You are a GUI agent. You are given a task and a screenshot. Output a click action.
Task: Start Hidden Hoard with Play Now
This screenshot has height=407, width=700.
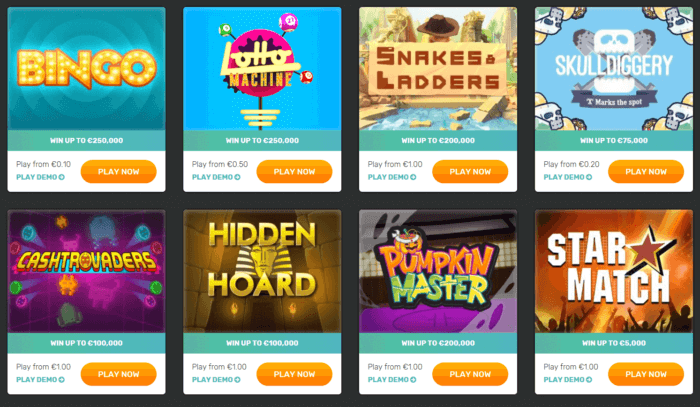pos(295,374)
